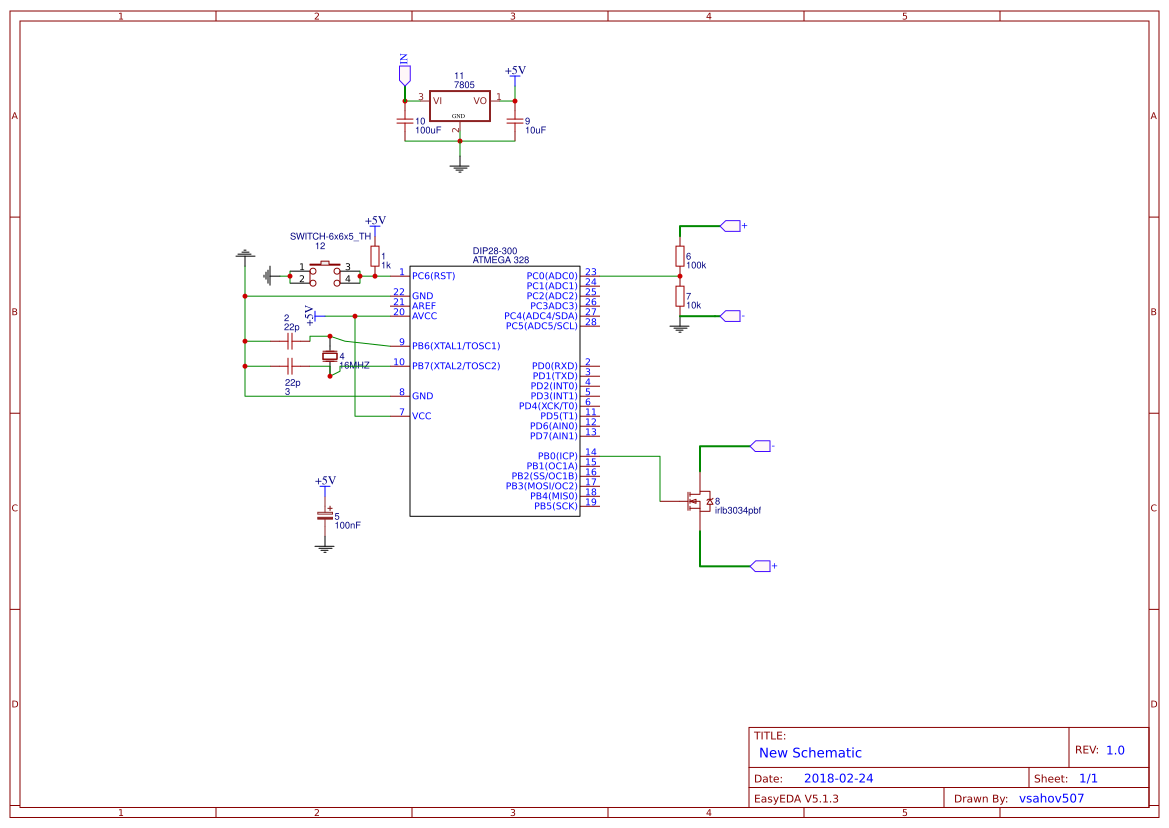
Task: Select the 7805 voltage regulator symbol
Action: pos(461,104)
